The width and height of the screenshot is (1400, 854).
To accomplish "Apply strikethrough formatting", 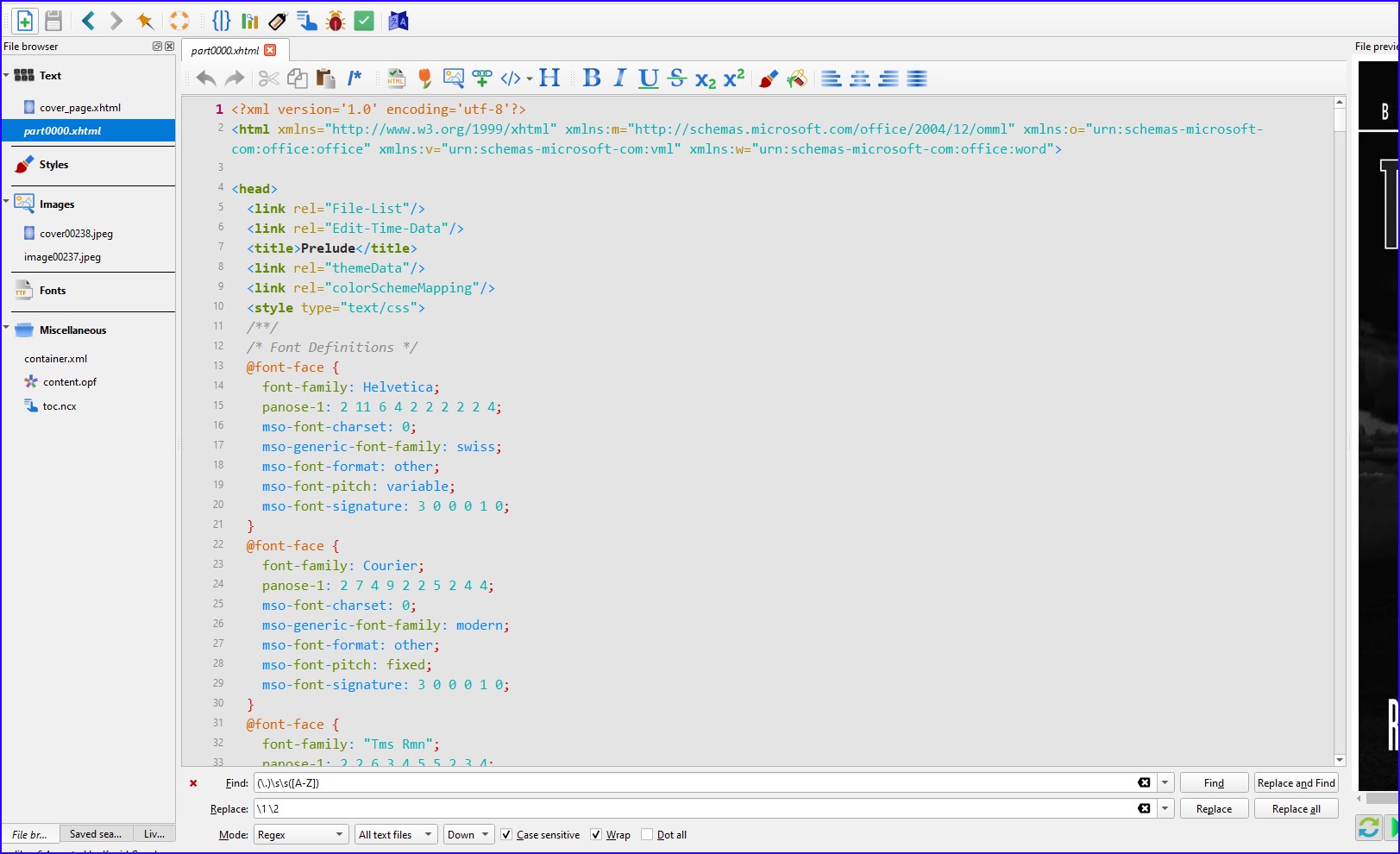I will 677,78.
